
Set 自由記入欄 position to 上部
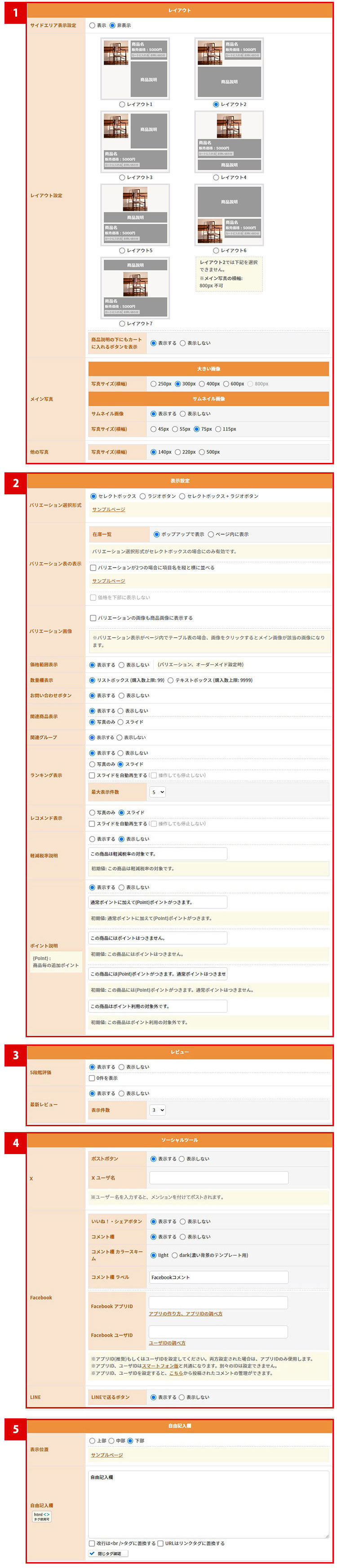pyautogui.click(x=93, y=1441)
